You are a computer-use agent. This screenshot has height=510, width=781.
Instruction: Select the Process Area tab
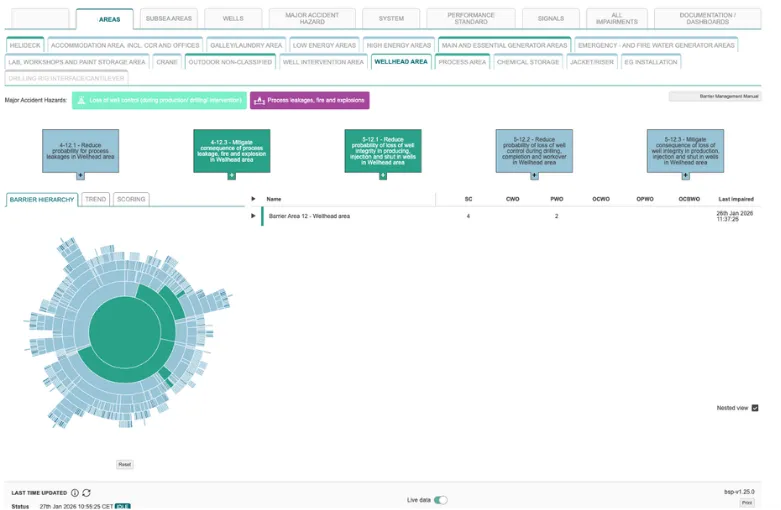(462, 62)
